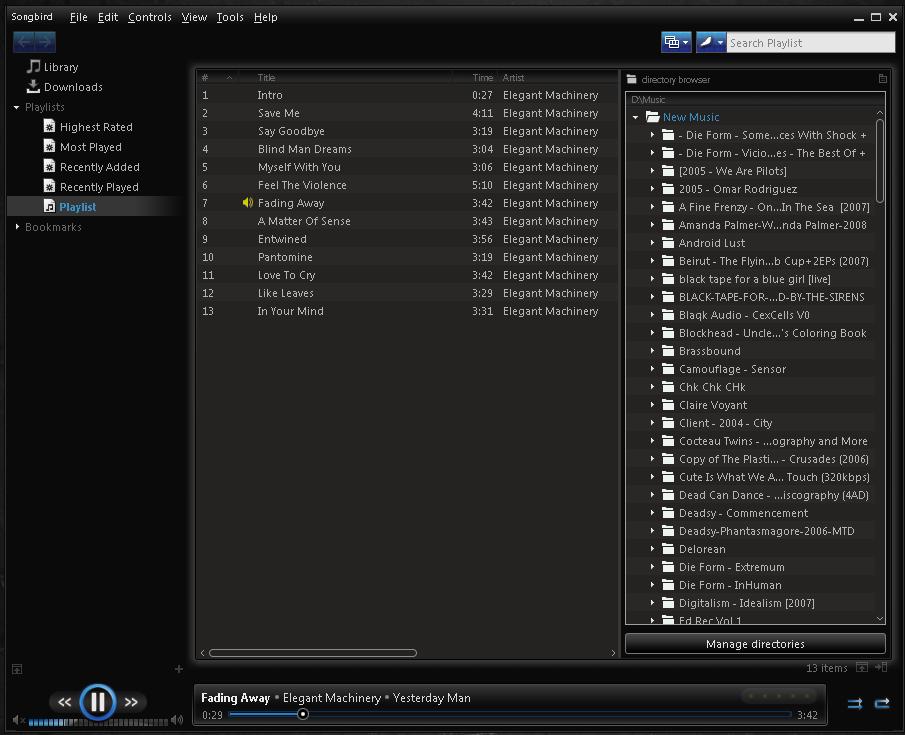The image size is (905, 735).
Task: Collapse the New Music folder tree
Action: point(635,117)
